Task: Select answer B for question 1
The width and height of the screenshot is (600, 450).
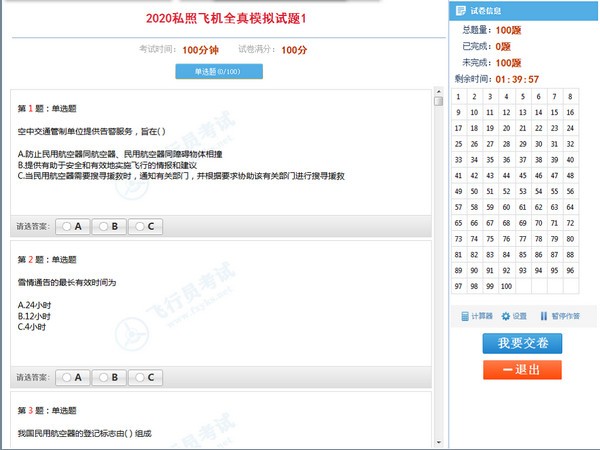Action: point(109,226)
